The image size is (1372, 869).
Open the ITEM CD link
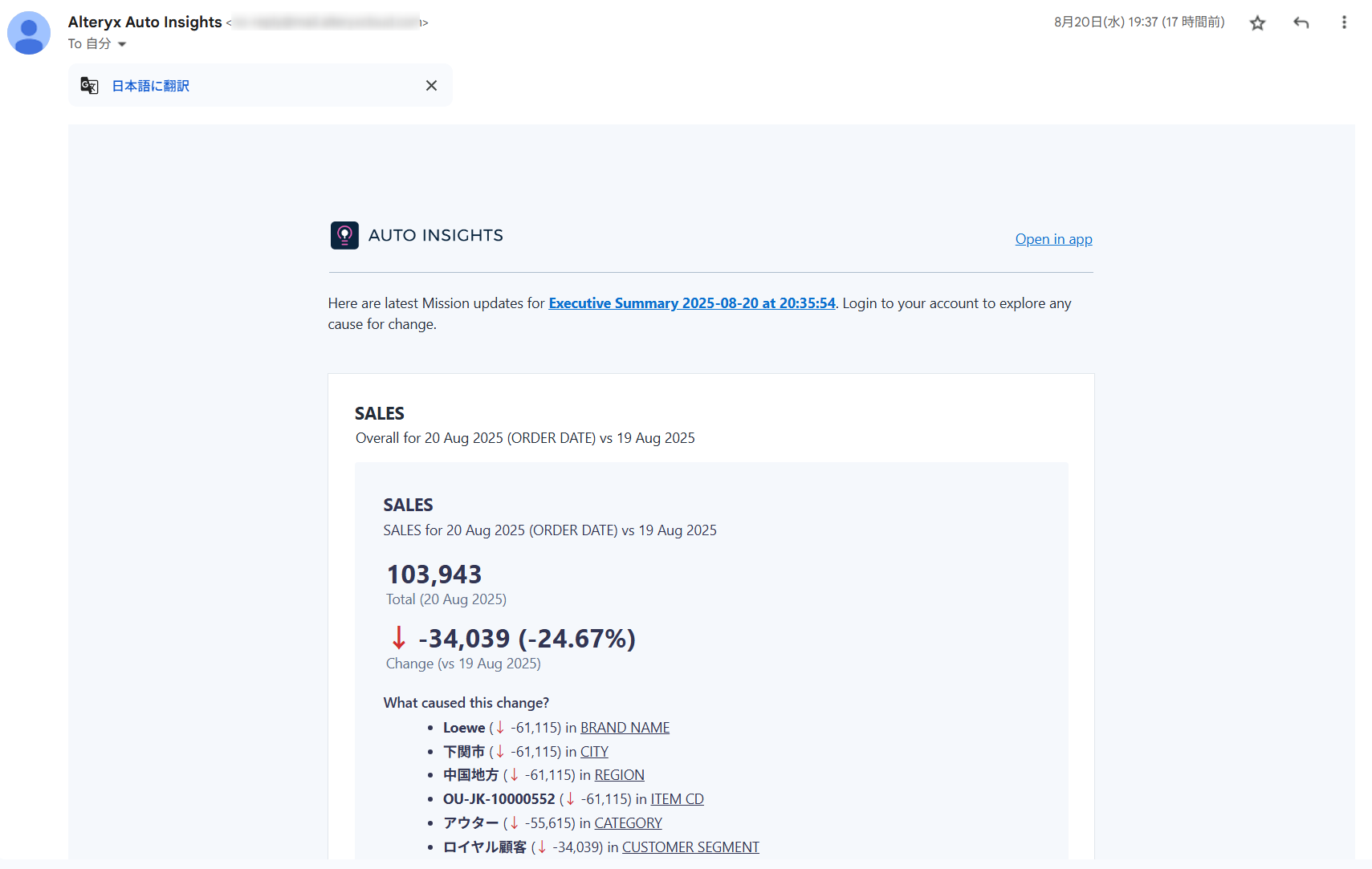point(677,799)
